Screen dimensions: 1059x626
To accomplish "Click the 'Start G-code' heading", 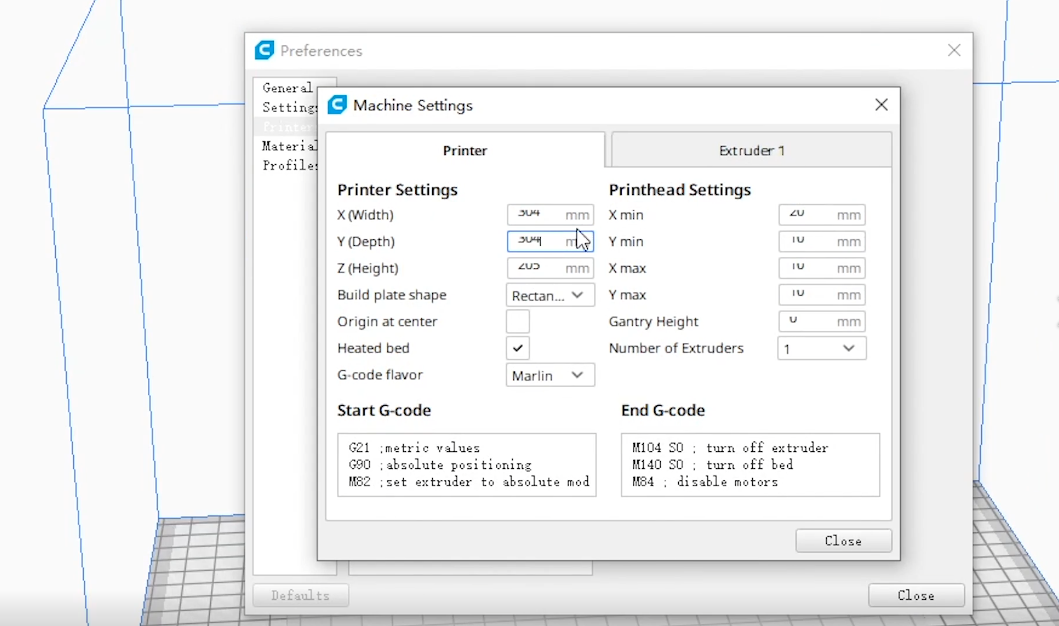I will tap(384, 411).
